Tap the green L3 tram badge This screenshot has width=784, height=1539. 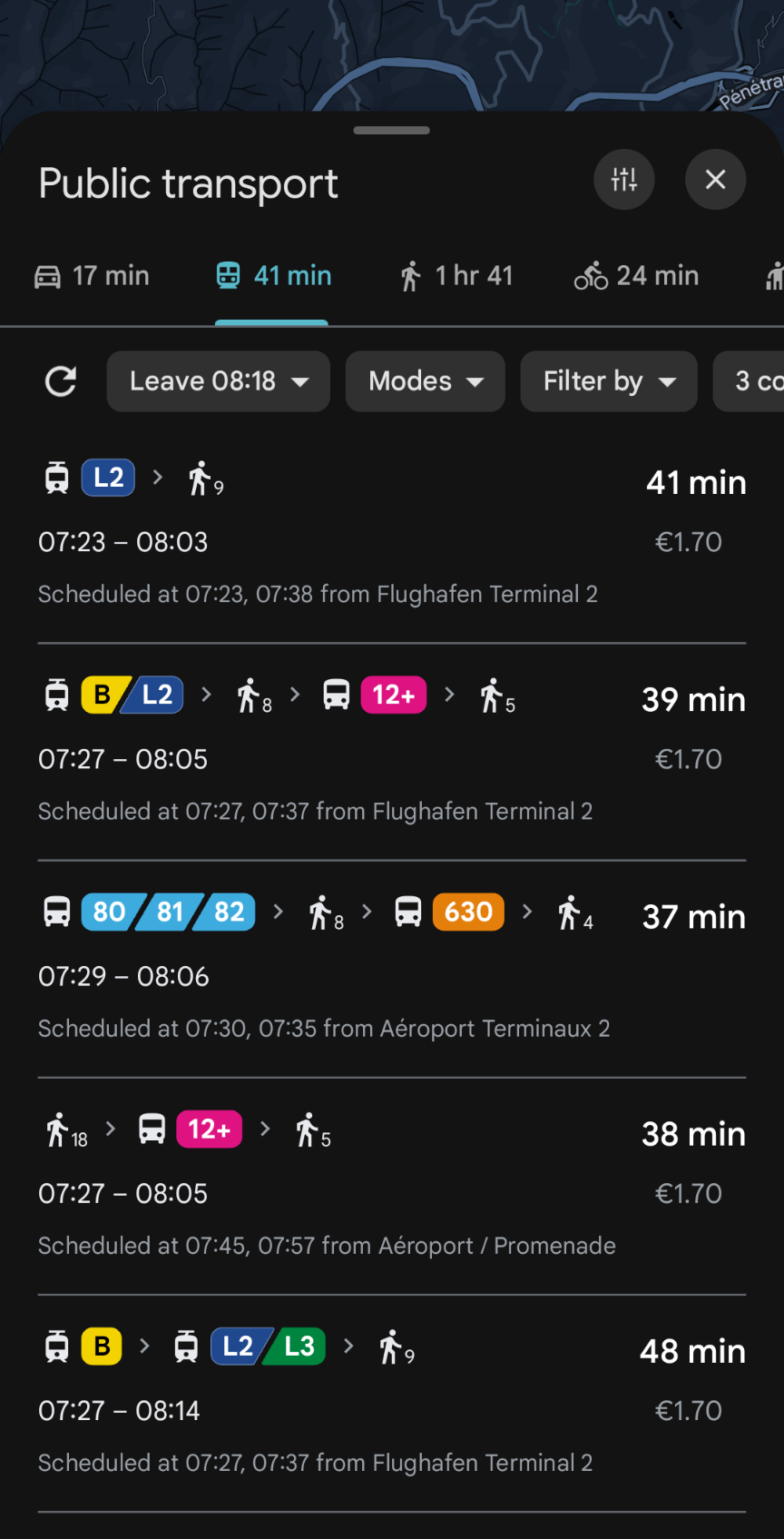click(x=299, y=1347)
